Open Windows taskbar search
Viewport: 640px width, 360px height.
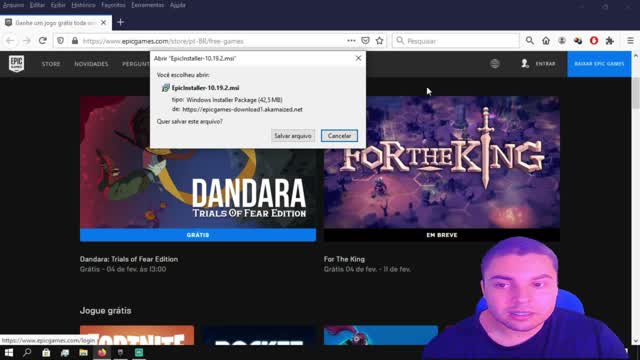[27, 353]
